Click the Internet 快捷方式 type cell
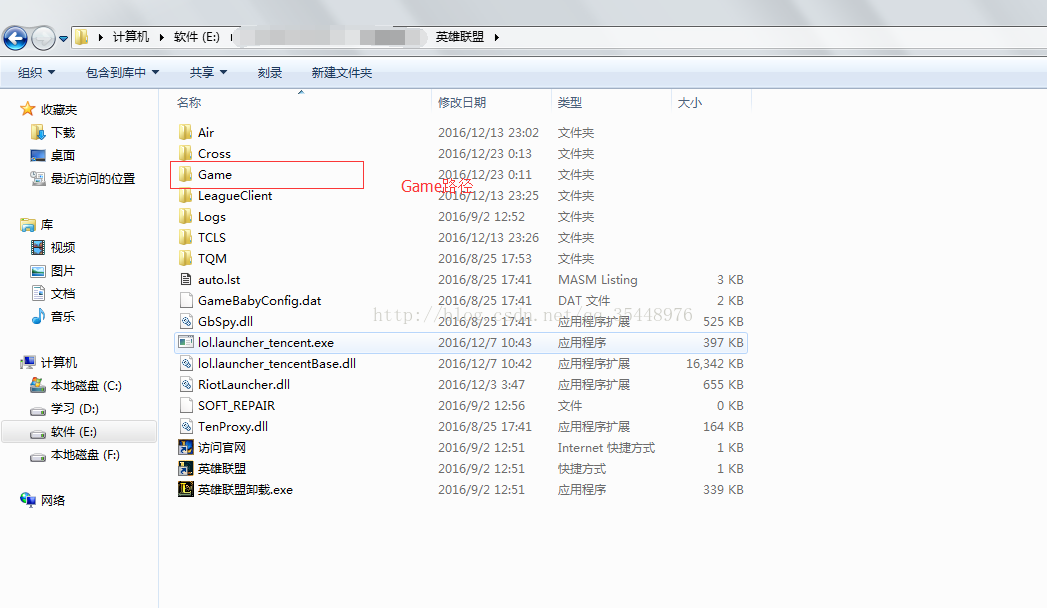 (x=606, y=448)
